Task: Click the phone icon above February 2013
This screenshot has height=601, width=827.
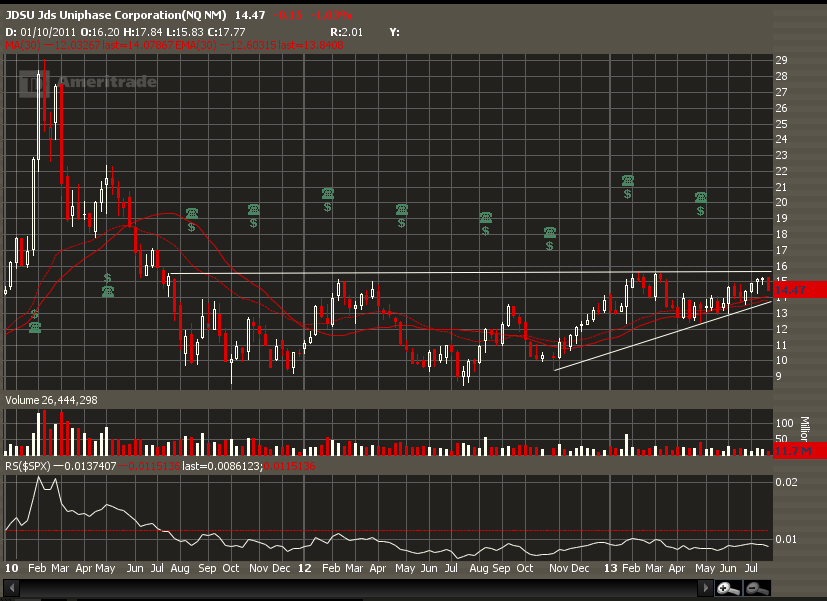Action: click(628, 180)
